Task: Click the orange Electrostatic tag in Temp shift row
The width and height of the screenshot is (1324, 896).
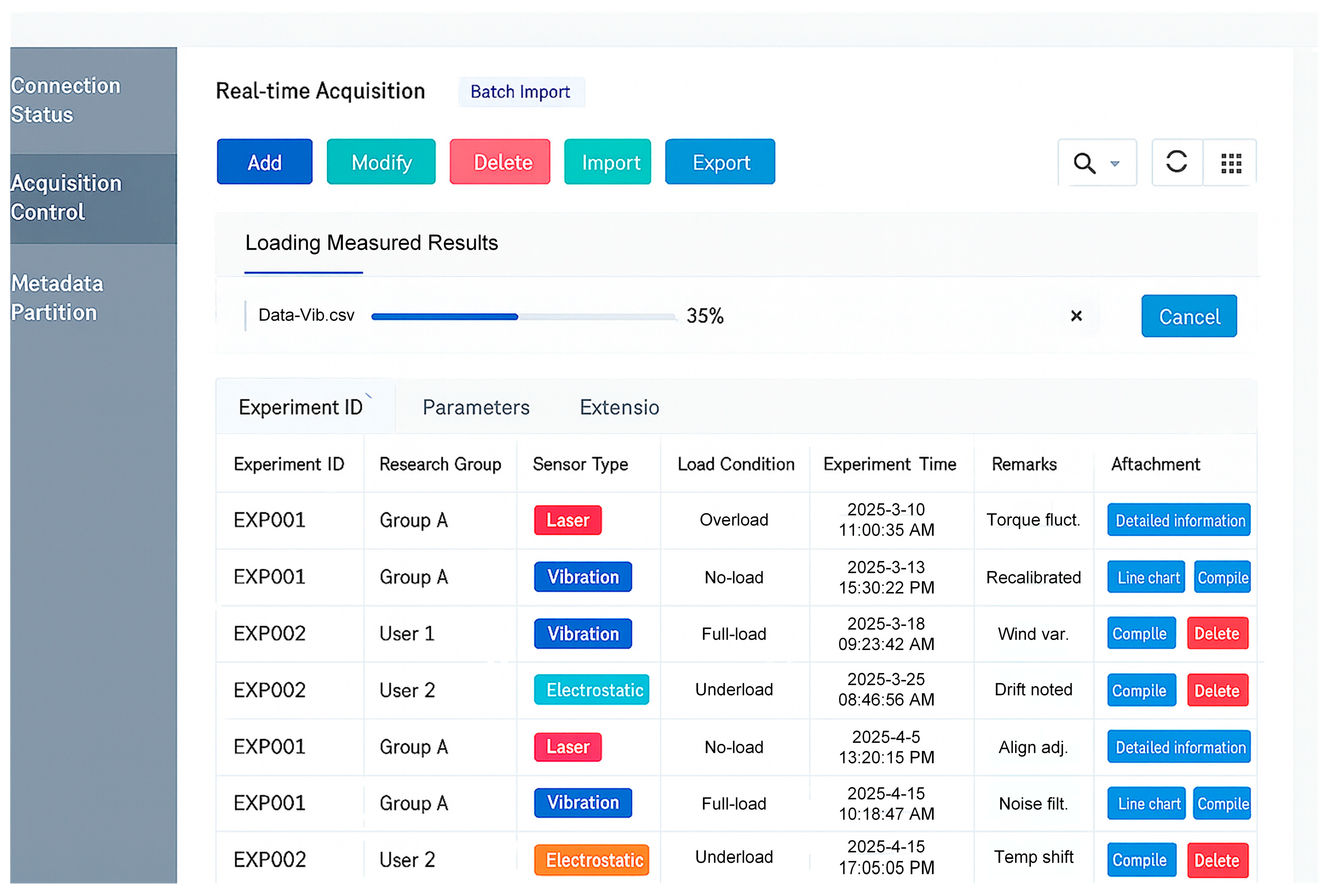Action: click(x=591, y=859)
